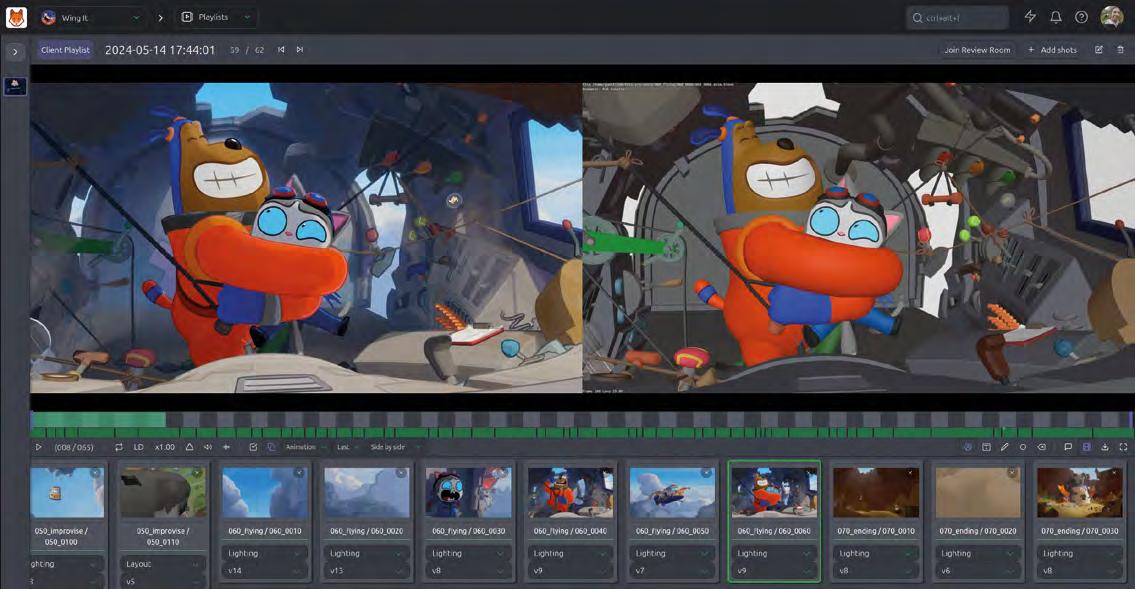Click the global search field
Viewport: 1135px width, 589px height.
[x=957, y=17]
